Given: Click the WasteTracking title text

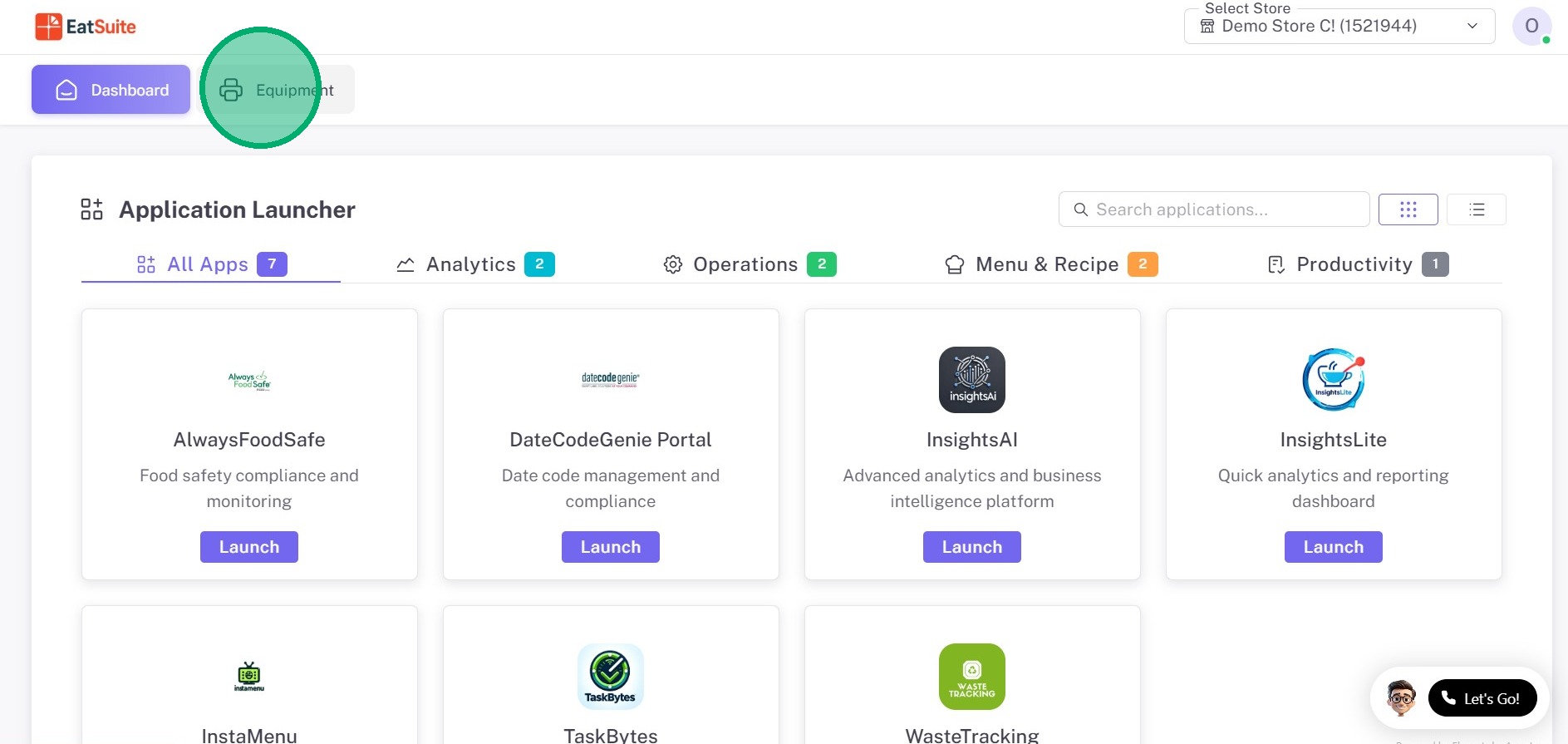Looking at the screenshot, I should [x=972, y=736].
